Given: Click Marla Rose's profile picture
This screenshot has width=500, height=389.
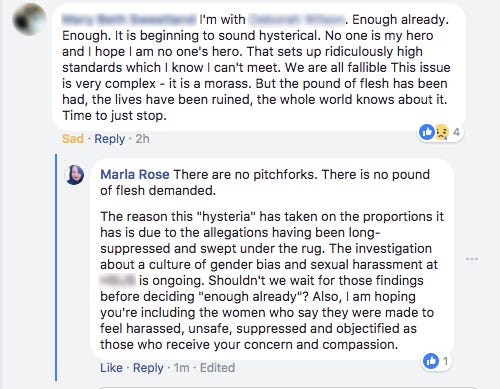Looking at the screenshot, I should coord(74,175).
